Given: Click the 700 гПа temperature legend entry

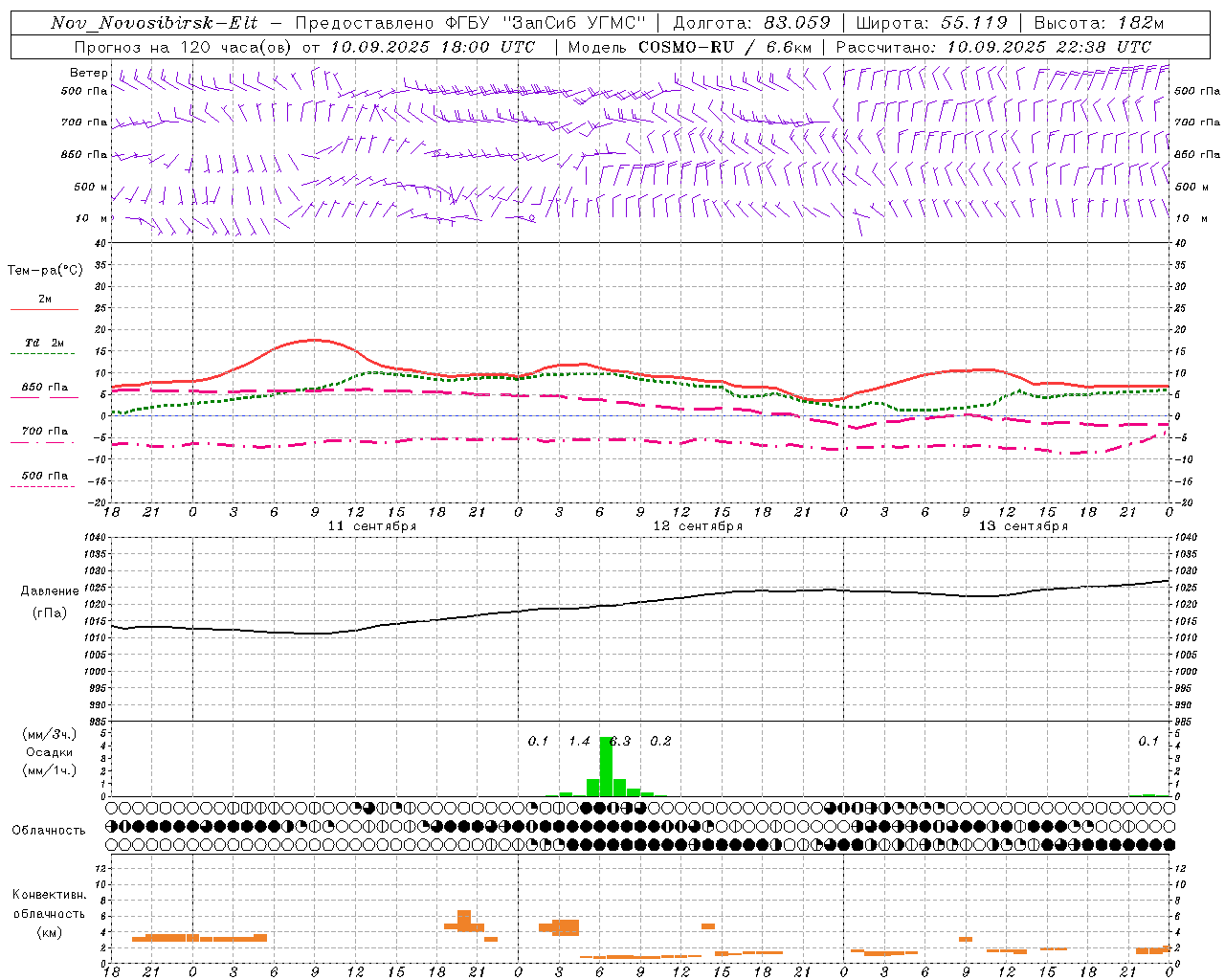Looking at the screenshot, I should pyautogui.click(x=44, y=436).
